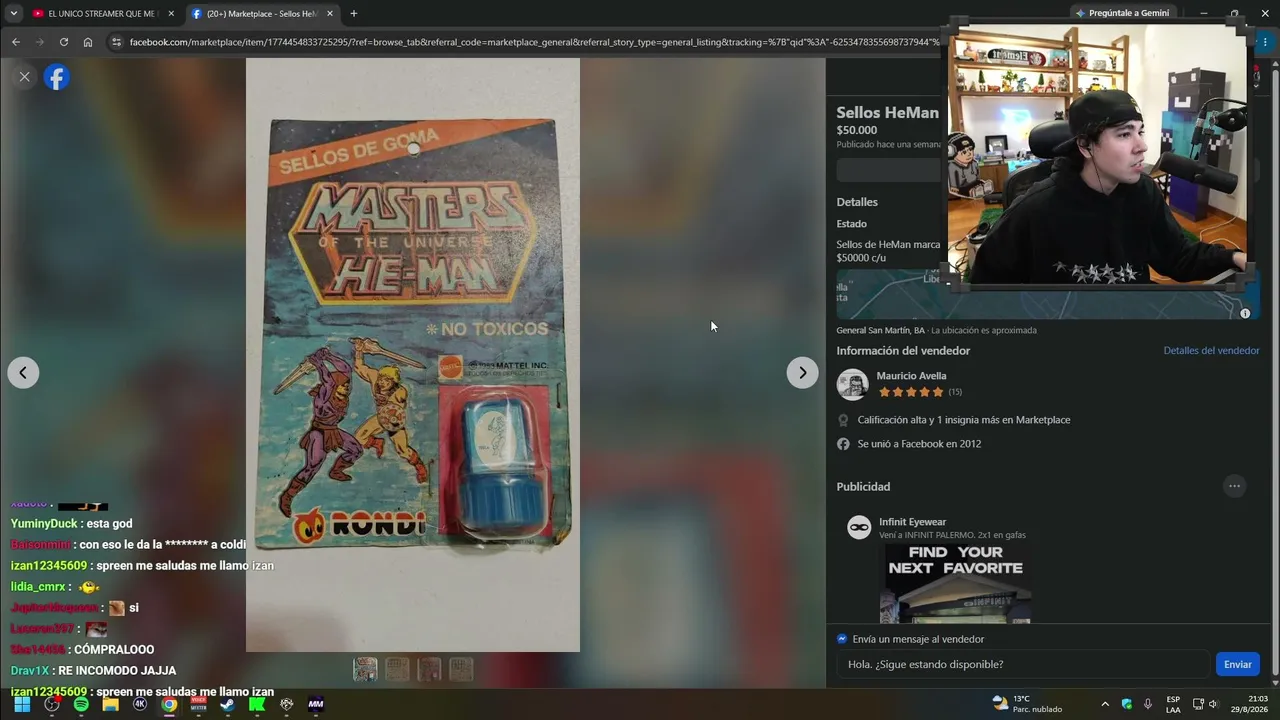Image resolution: width=1280 pixels, height=720 pixels.
Task: Open Windows Security tray icon
Action: tap(1127, 704)
